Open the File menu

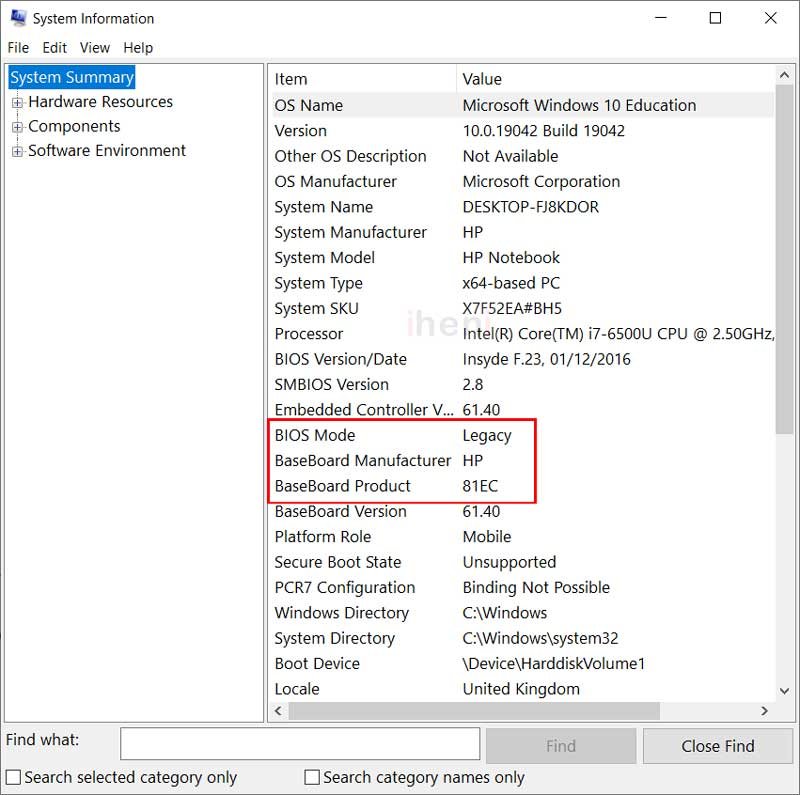tap(18, 48)
